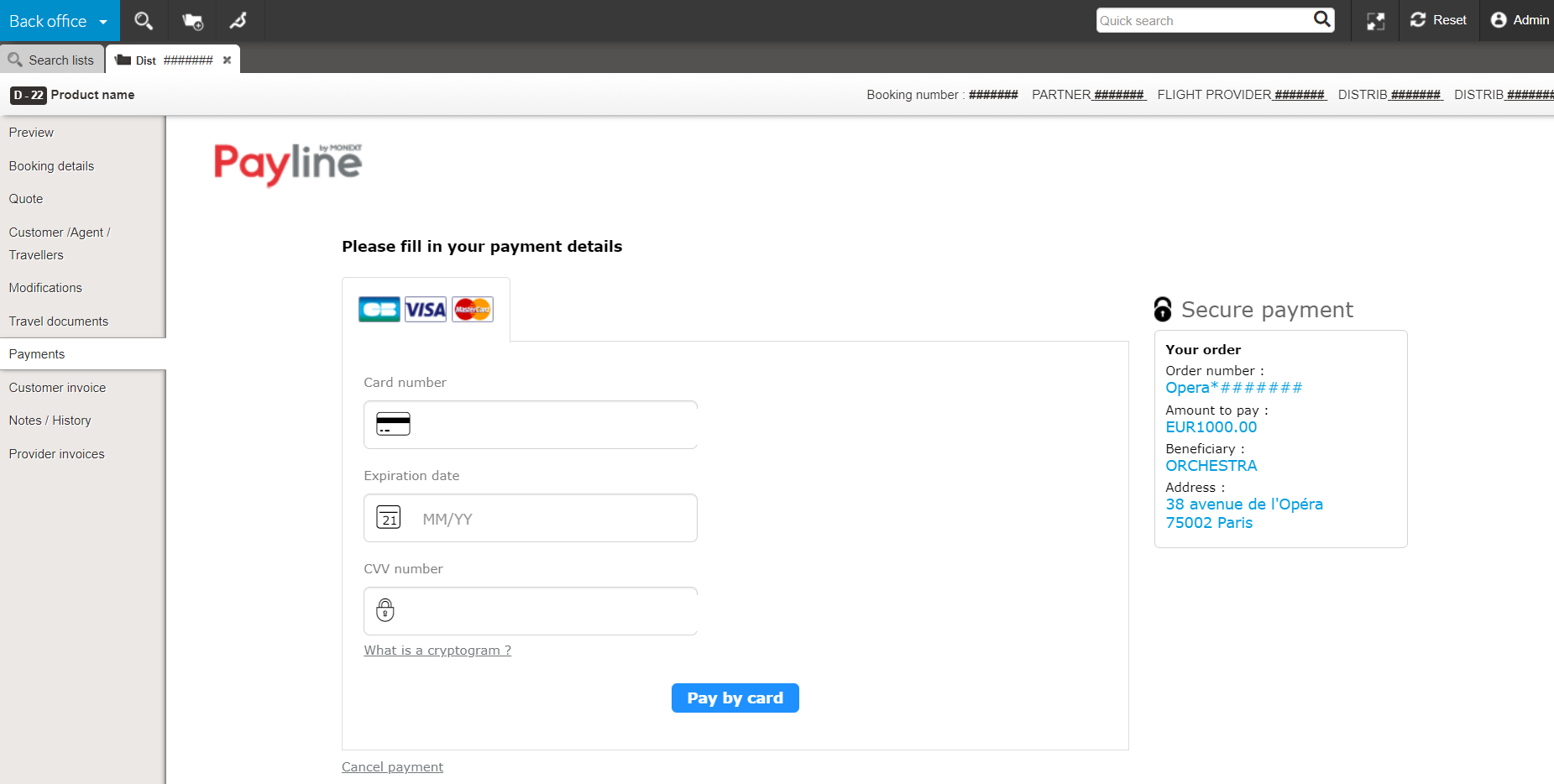
Task: Open Customer invoice in the sidebar
Action: pyautogui.click(x=57, y=388)
